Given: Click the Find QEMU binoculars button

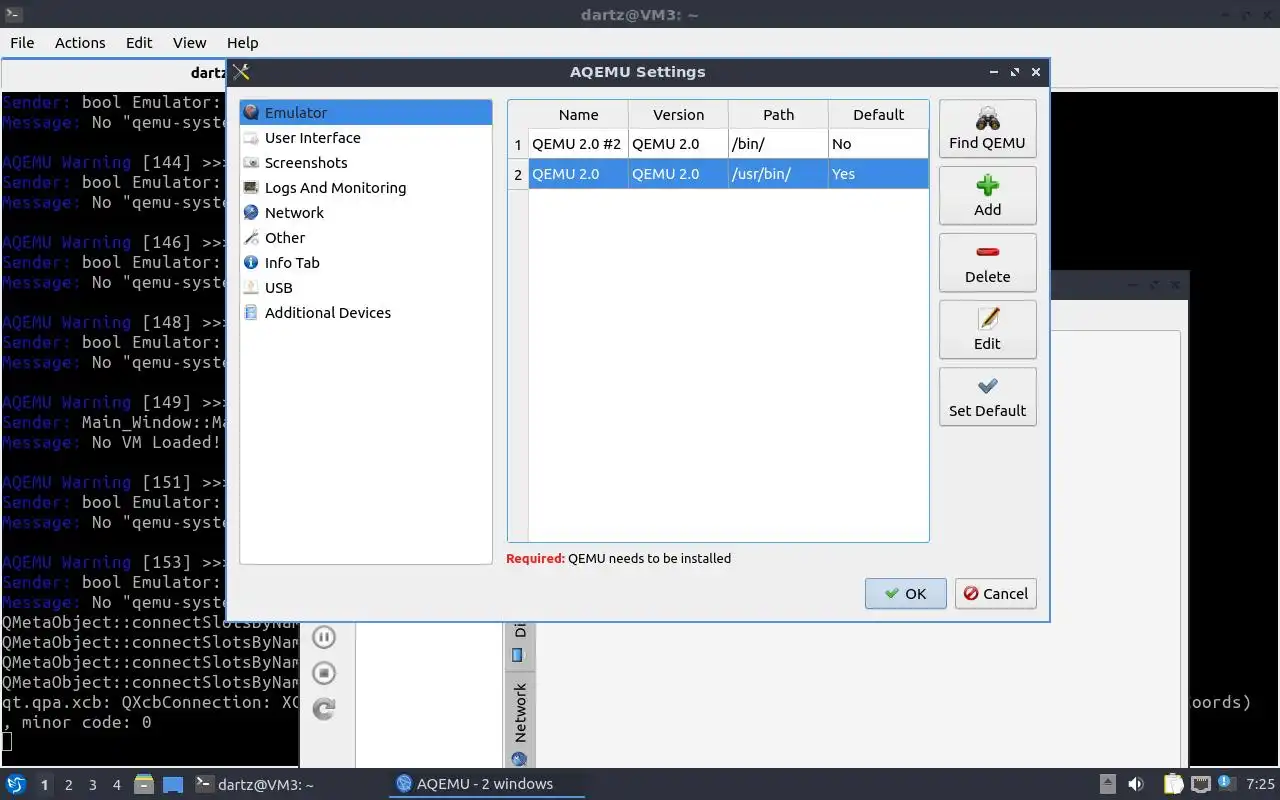Looking at the screenshot, I should (987, 129).
